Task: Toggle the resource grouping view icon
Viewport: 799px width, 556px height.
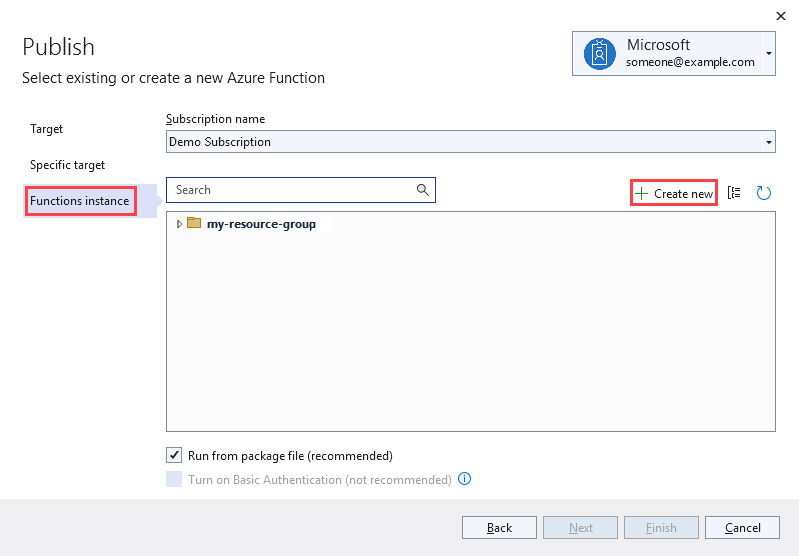Action: pos(734,193)
